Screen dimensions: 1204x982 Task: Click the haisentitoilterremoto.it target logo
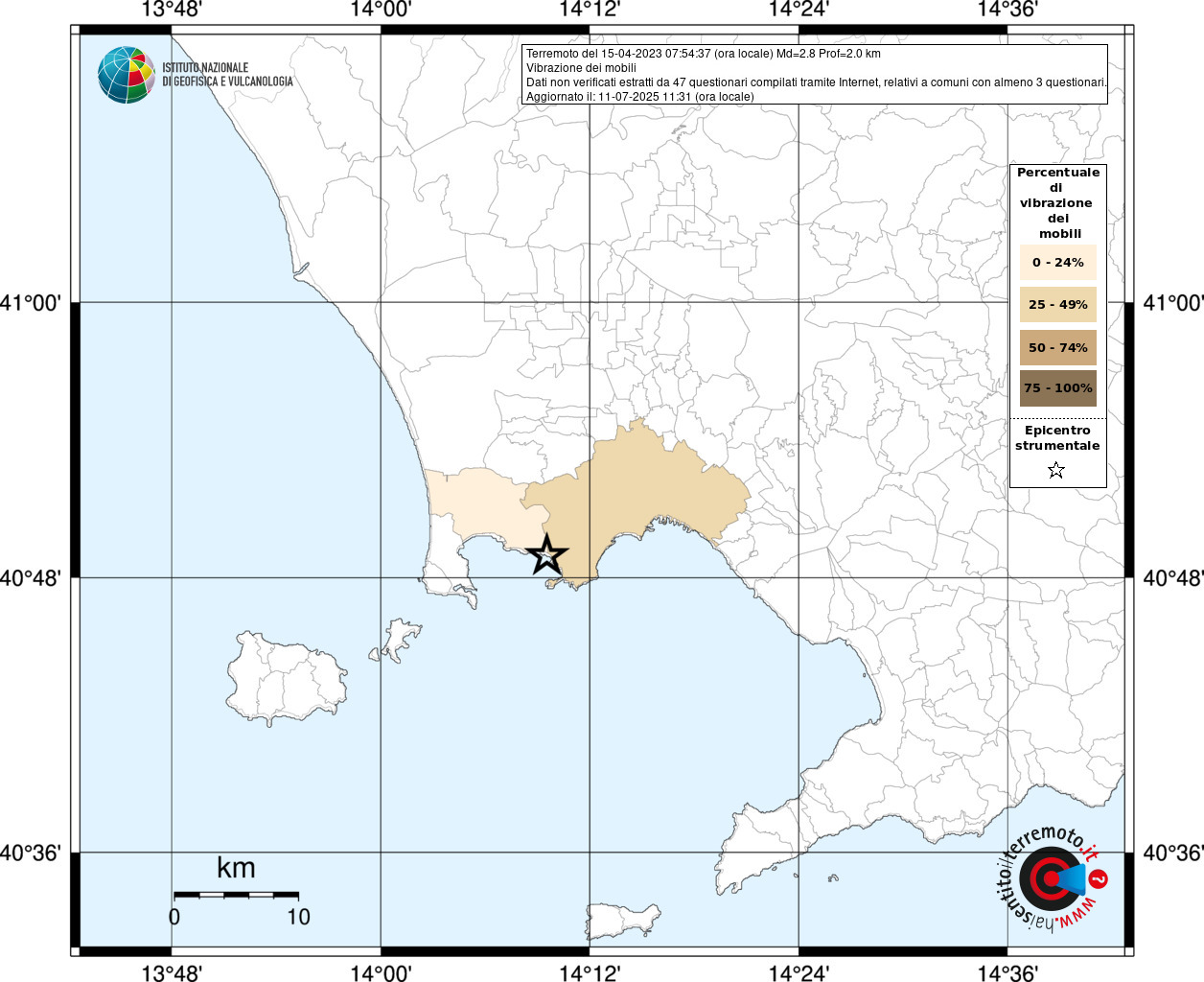tap(1053, 877)
